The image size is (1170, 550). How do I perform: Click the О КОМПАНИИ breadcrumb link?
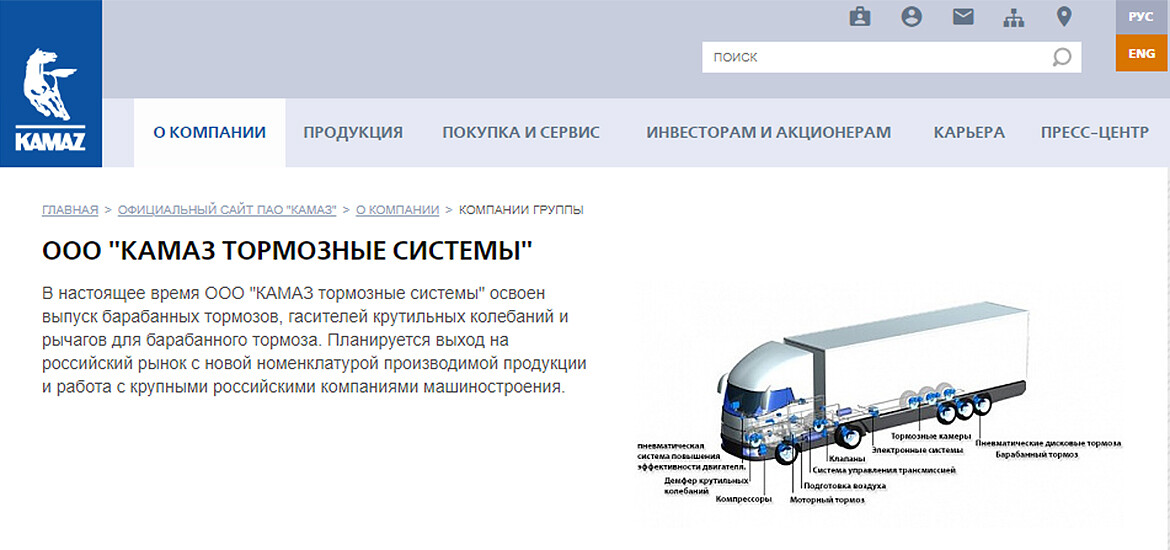pos(397,210)
